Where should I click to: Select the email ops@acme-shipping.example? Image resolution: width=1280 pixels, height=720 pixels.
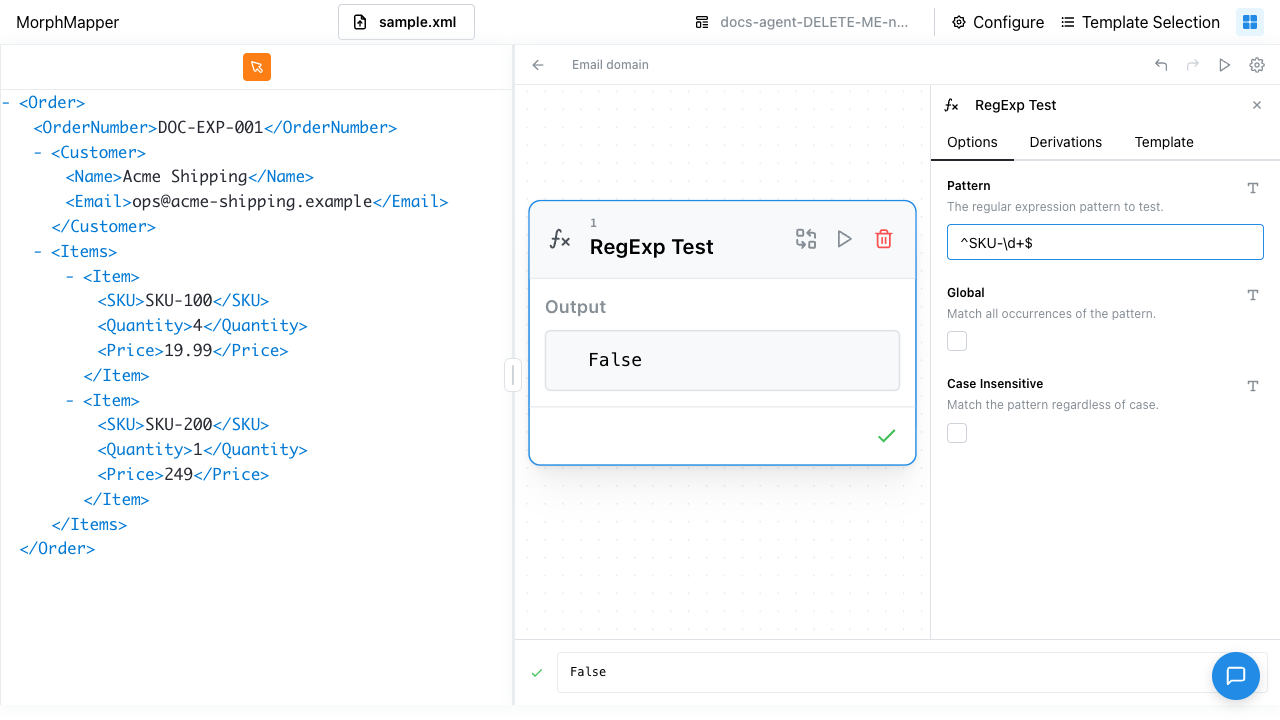tap(252, 202)
